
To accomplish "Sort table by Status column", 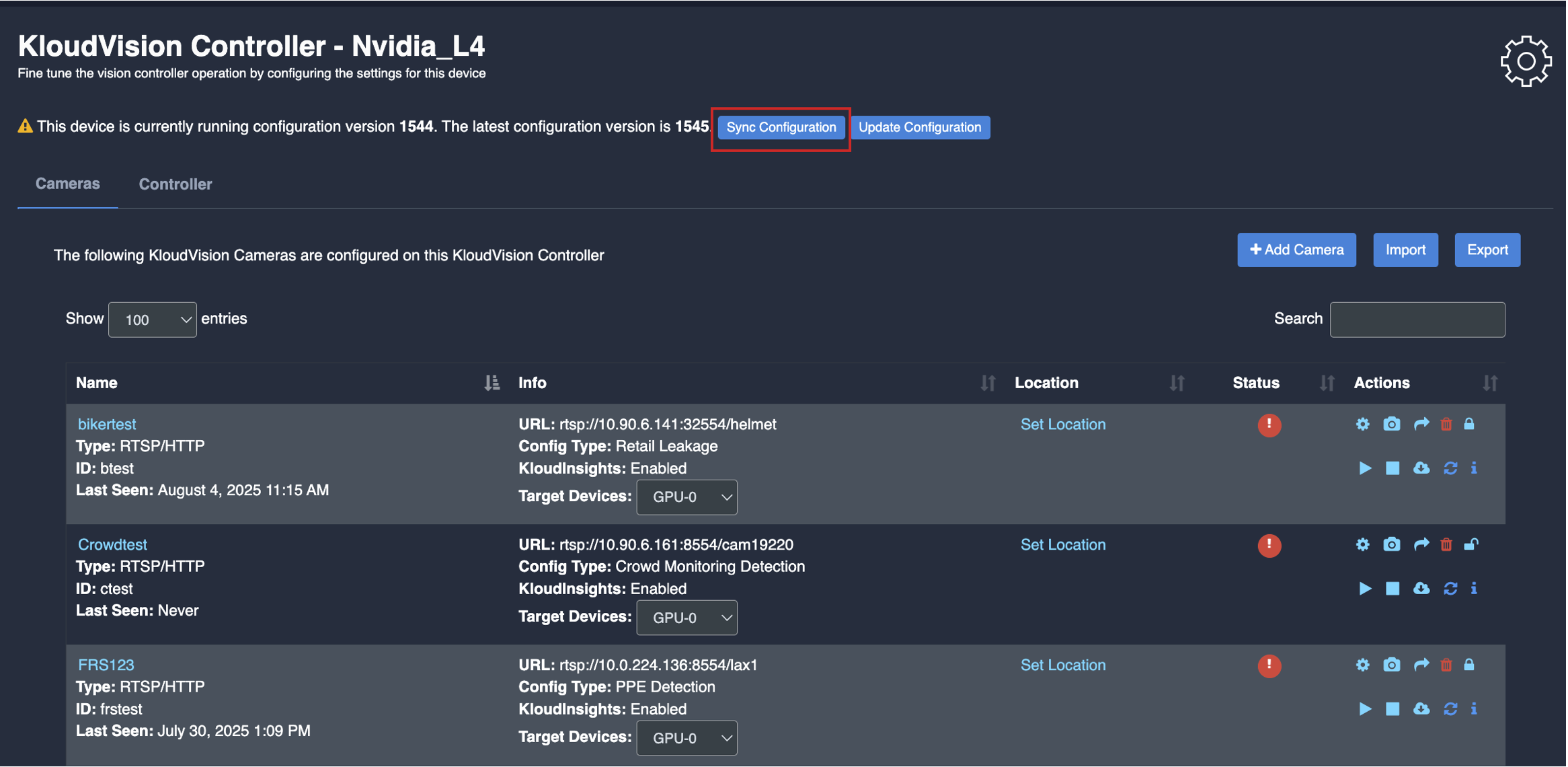I will pyautogui.click(x=1326, y=383).
